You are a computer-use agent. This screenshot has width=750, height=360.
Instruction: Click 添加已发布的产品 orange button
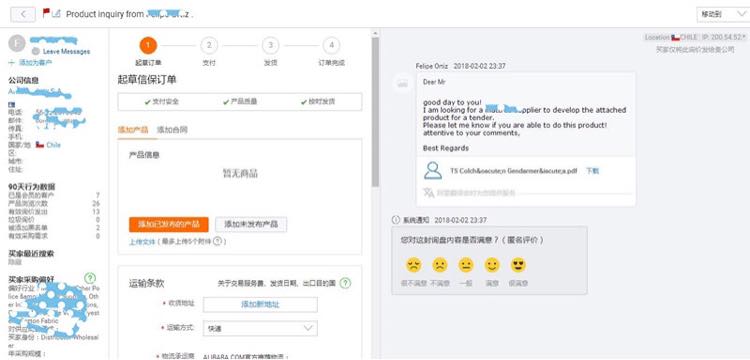coord(168,224)
